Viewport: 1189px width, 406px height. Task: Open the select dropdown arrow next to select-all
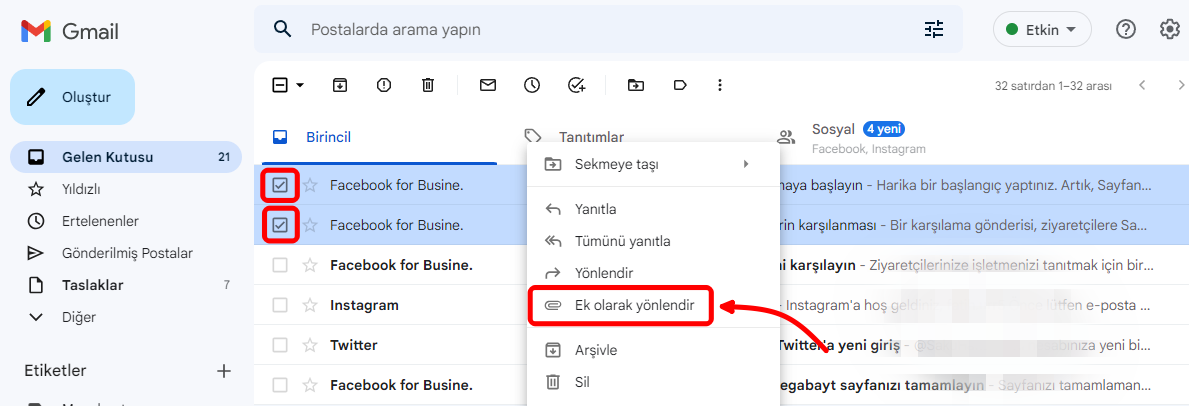click(300, 85)
